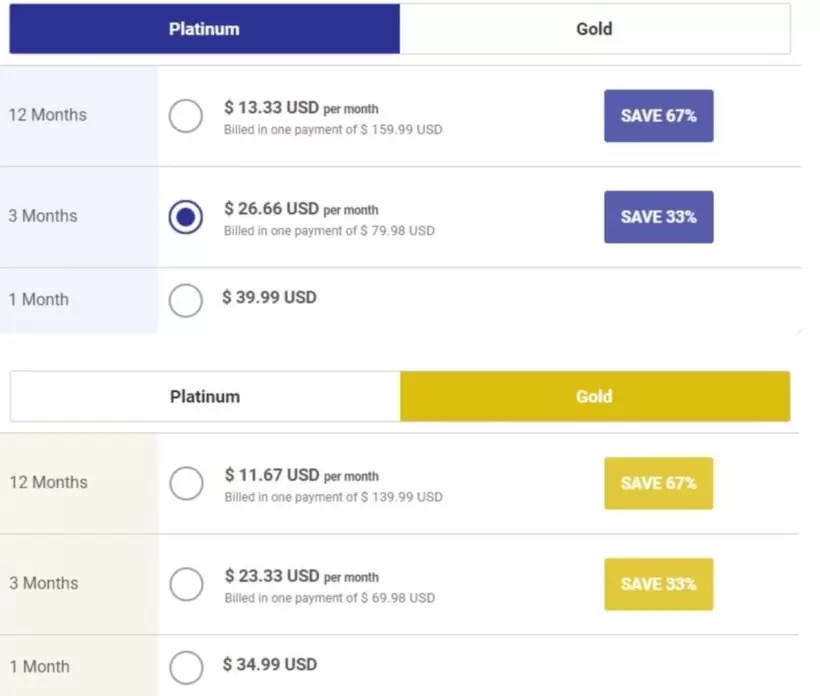820x696 pixels.
Task: Choose the $39.99 USD one month radio button
Action: pyautogui.click(x=185, y=299)
